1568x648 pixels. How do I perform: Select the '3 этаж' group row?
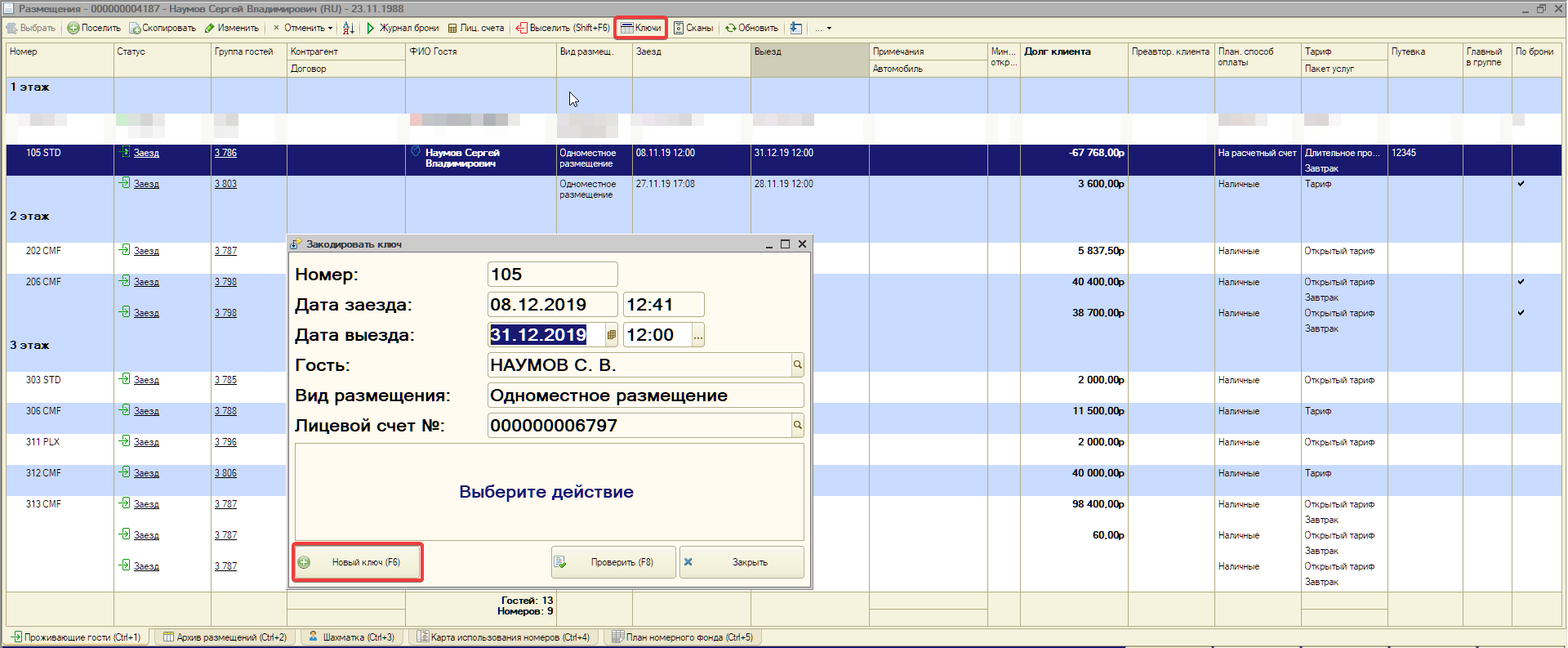[x=29, y=346]
